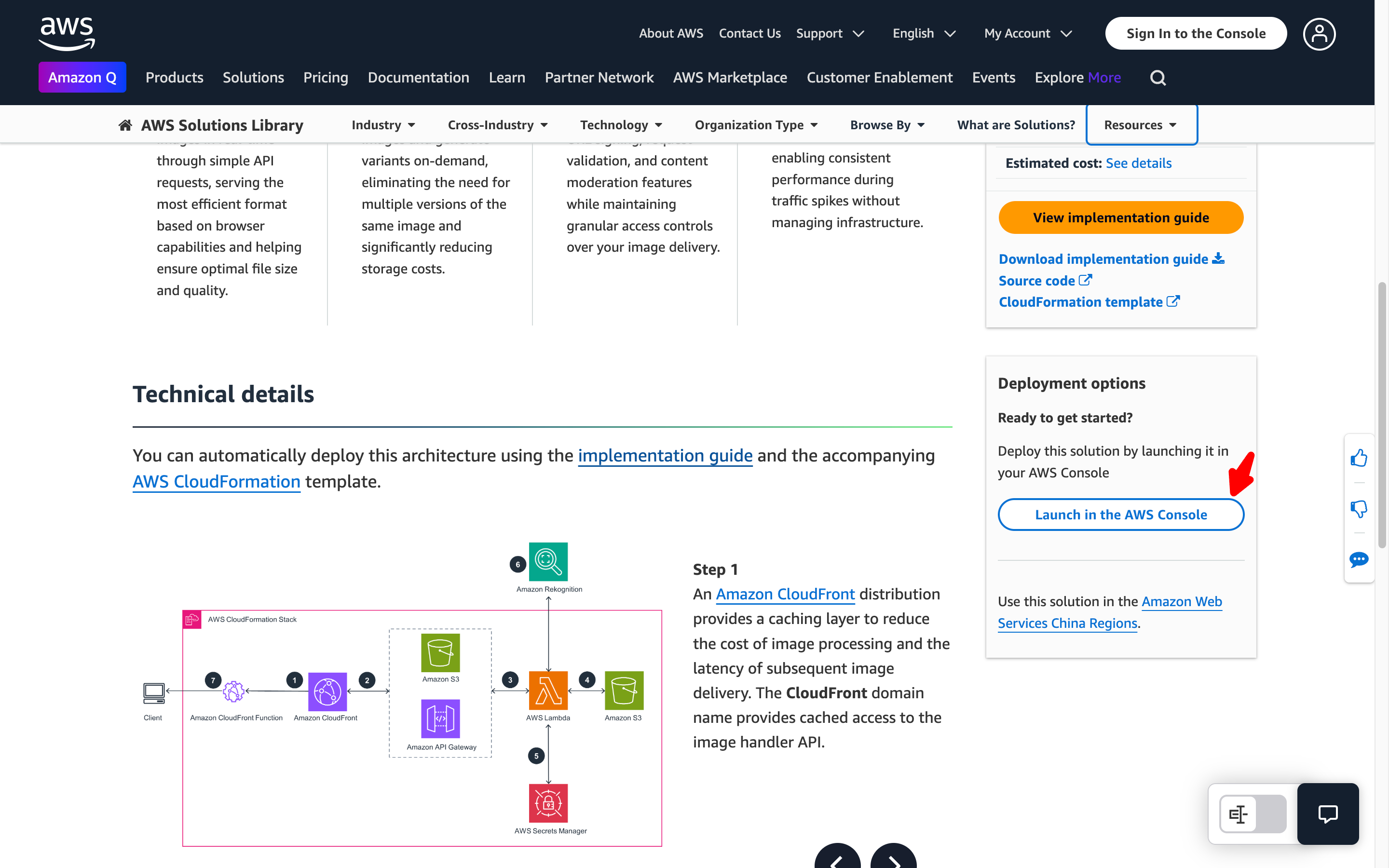Open the chat assistant icon
This screenshot has height=868, width=1389.
point(1328,814)
